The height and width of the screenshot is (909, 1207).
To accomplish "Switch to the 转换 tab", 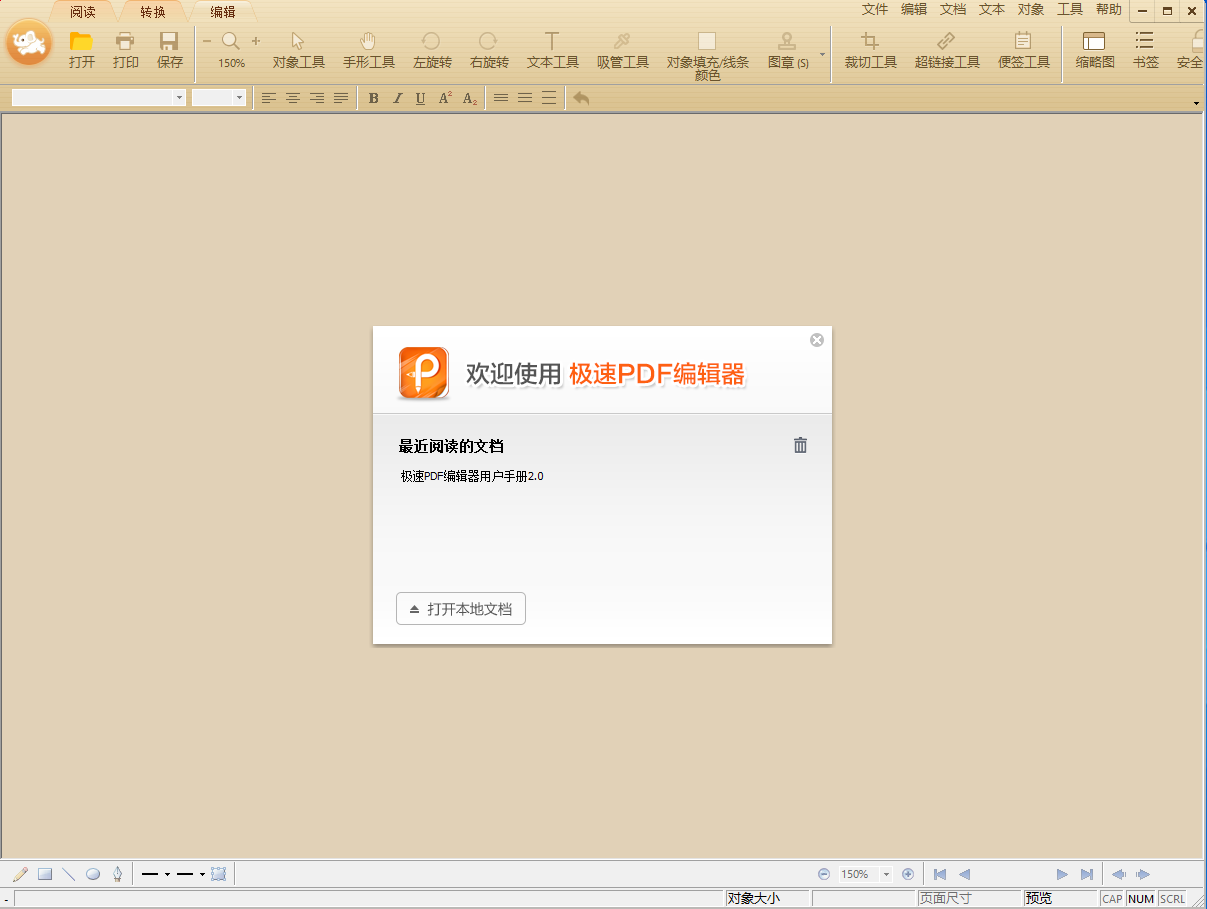I will point(153,12).
